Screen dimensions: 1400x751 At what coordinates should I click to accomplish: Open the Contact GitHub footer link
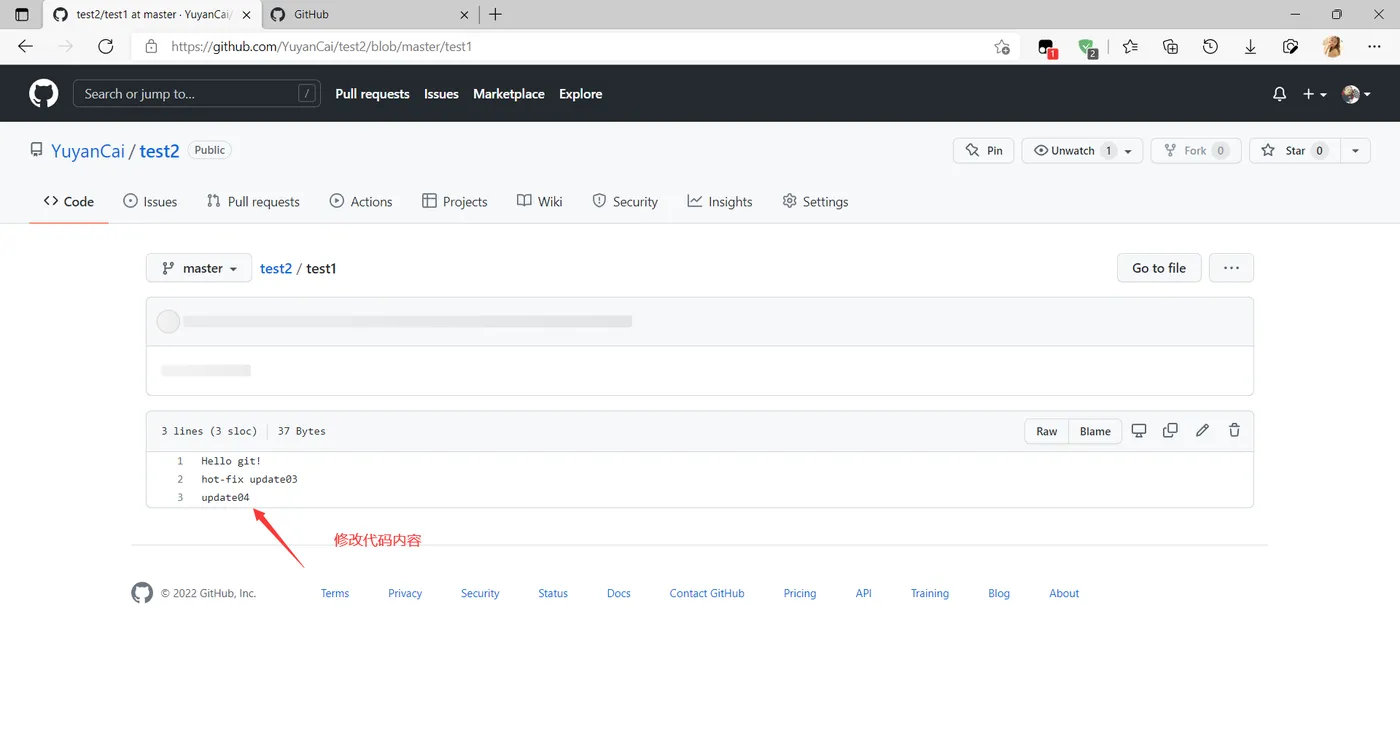[x=707, y=593]
